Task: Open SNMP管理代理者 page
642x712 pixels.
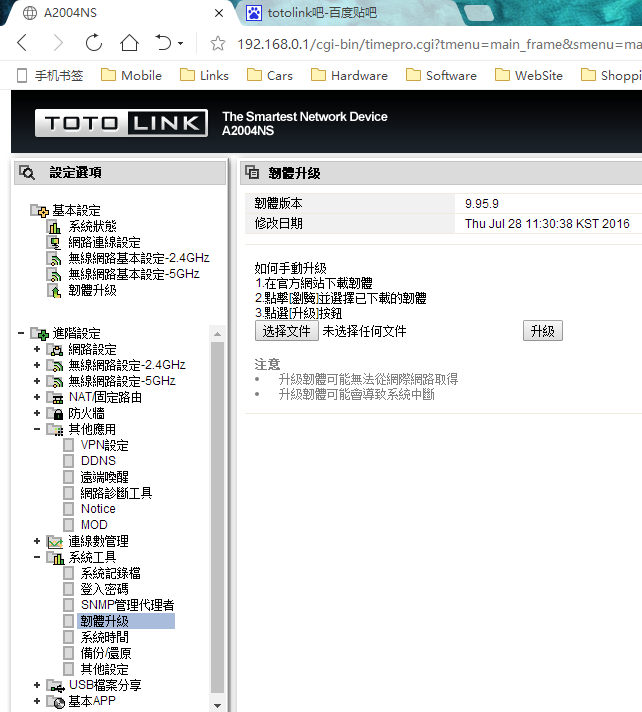Action: click(128, 605)
